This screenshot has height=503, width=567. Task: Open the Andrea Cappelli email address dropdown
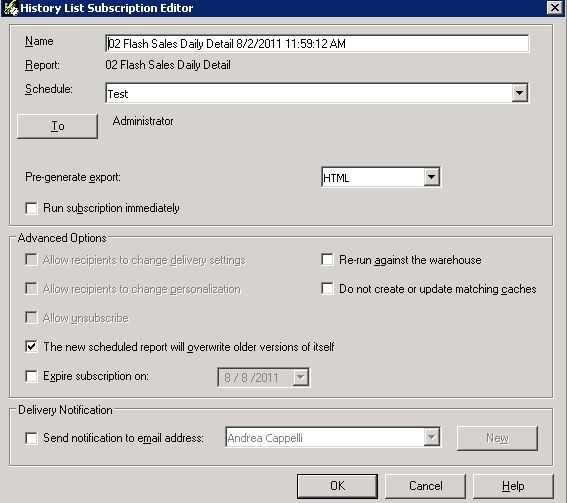[x=432, y=437]
